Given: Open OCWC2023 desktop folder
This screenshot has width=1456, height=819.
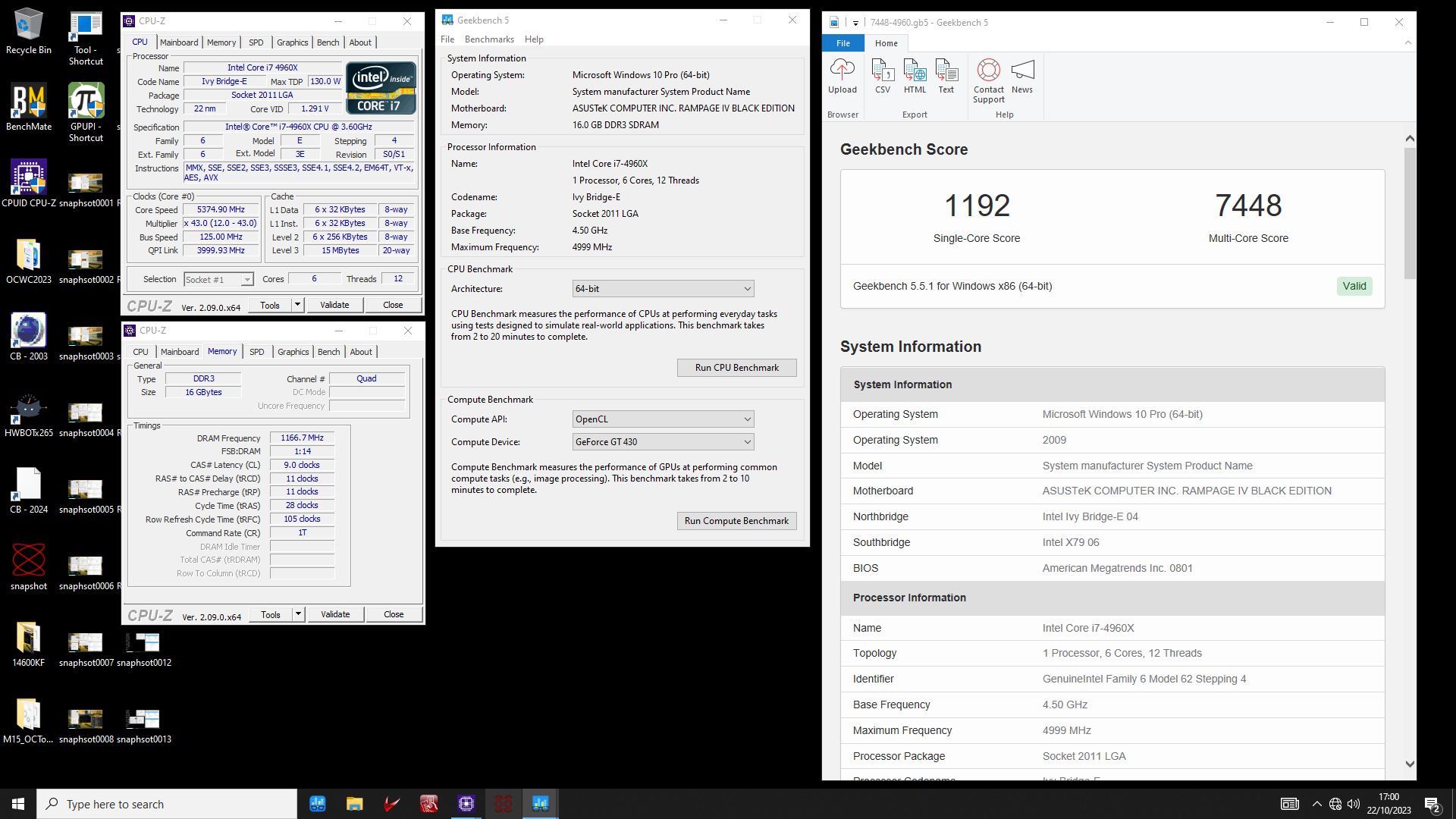Looking at the screenshot, I should point(29,260).
